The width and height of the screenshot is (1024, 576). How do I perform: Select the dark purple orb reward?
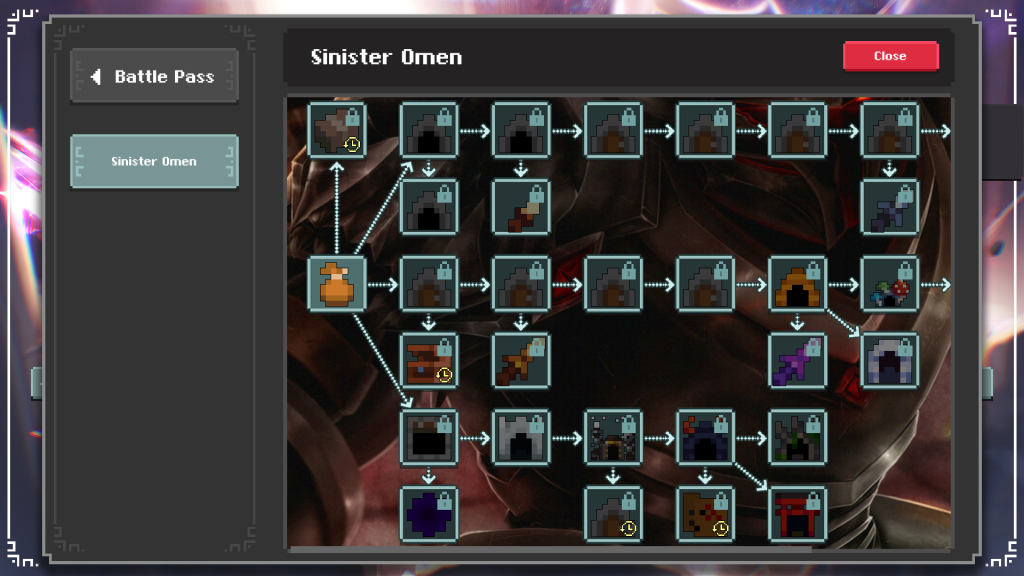pyautogui.click(x=428, y=515)
